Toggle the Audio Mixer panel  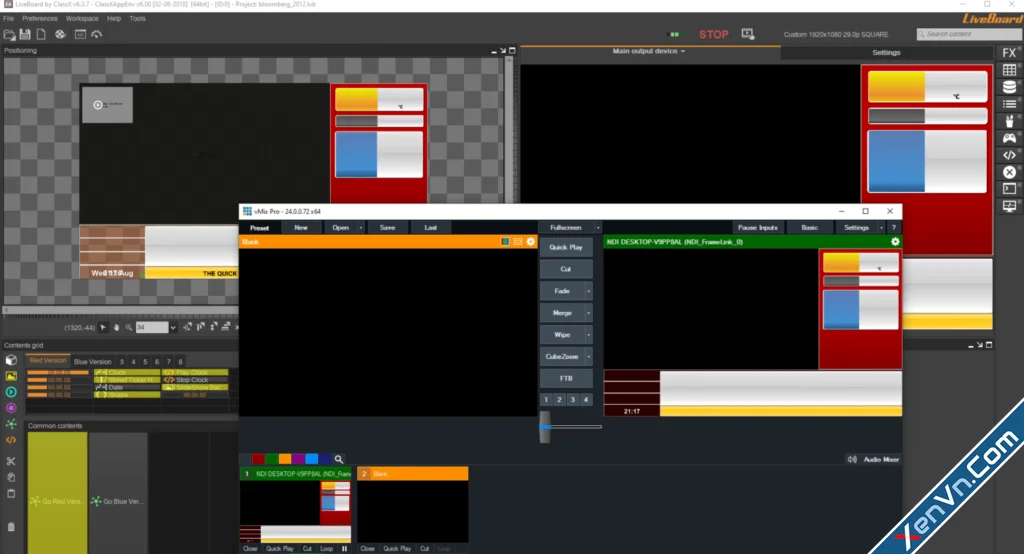pos(875,459)
